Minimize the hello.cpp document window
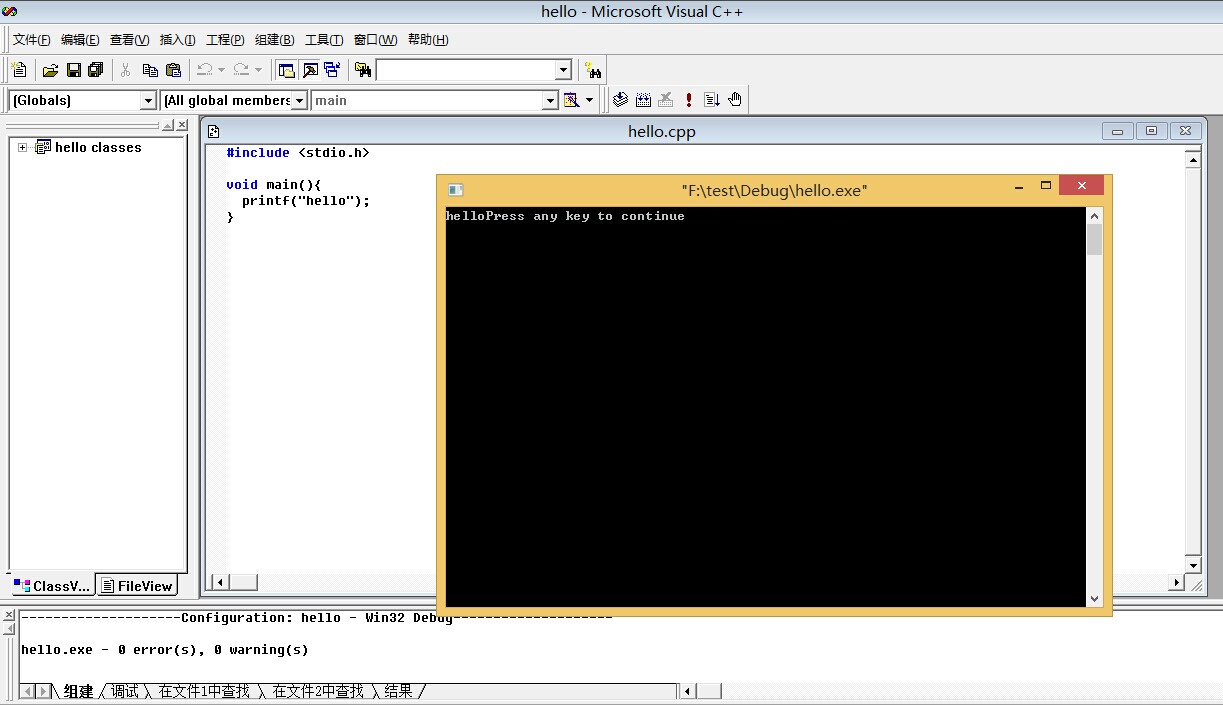This screenshot has width=1223, height=705. (1118, 131)
